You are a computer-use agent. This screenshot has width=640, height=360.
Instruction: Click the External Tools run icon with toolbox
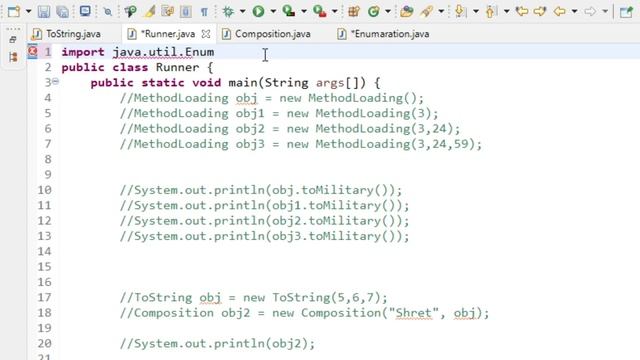coord(320,11)
